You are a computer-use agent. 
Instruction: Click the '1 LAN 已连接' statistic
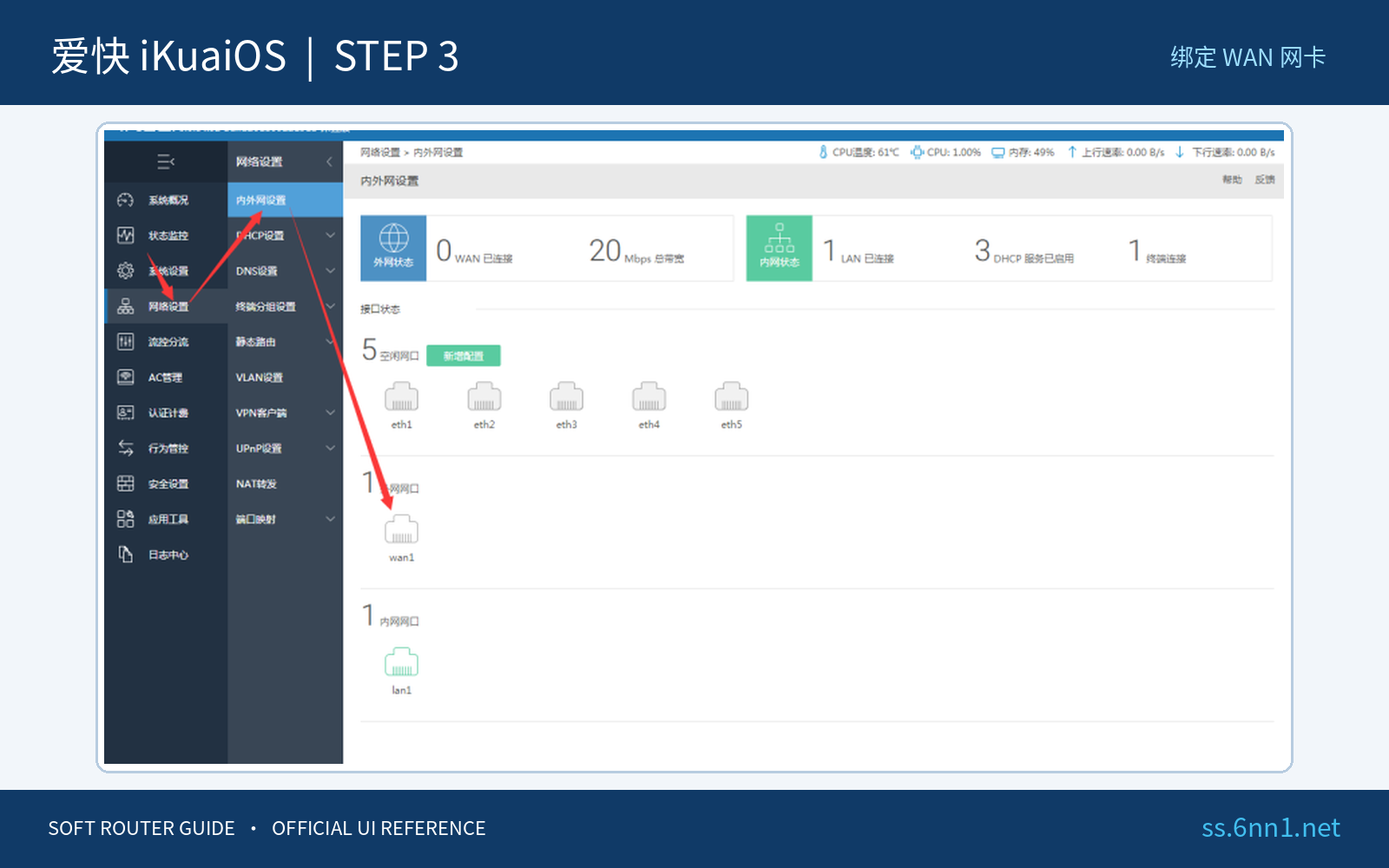(859, 252)
